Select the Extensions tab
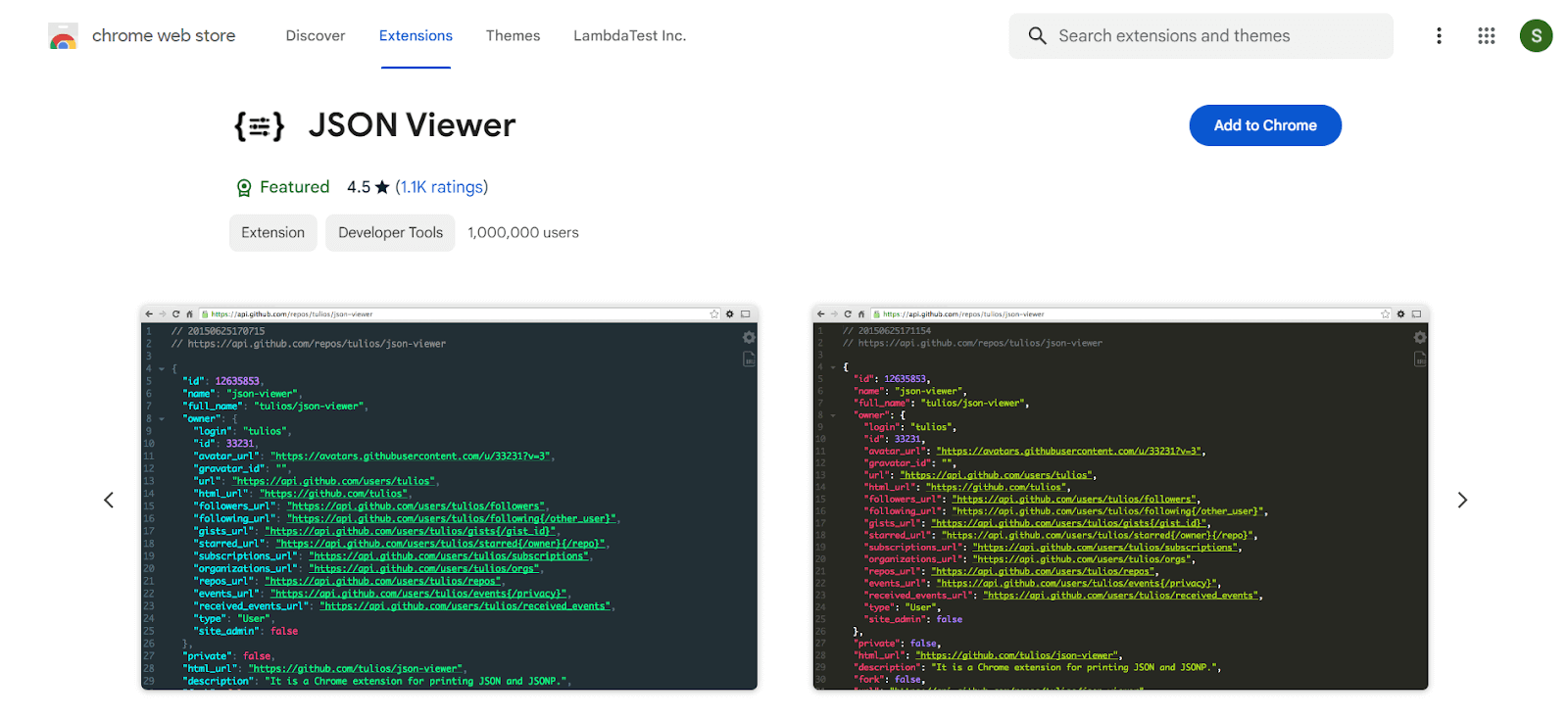Viewport: 1568px width, 720px height. [416, 36]
